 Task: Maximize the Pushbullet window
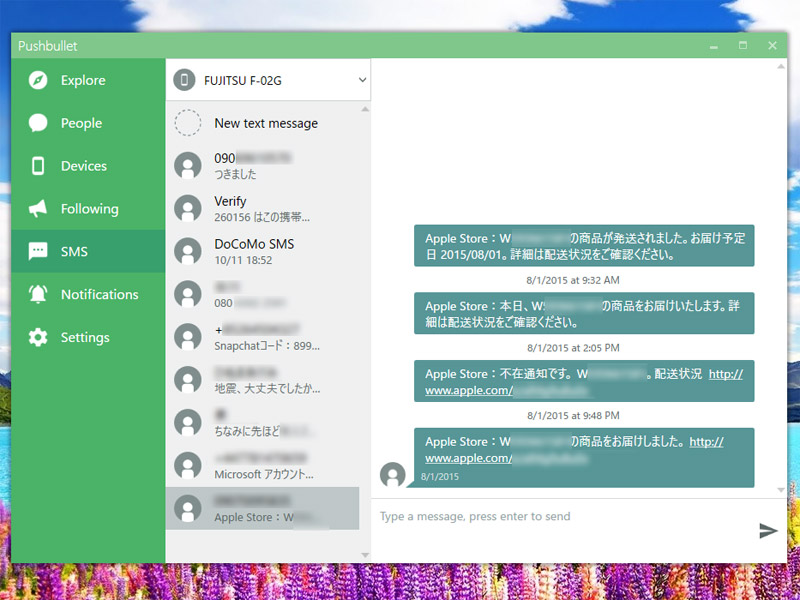click(743, 45)
